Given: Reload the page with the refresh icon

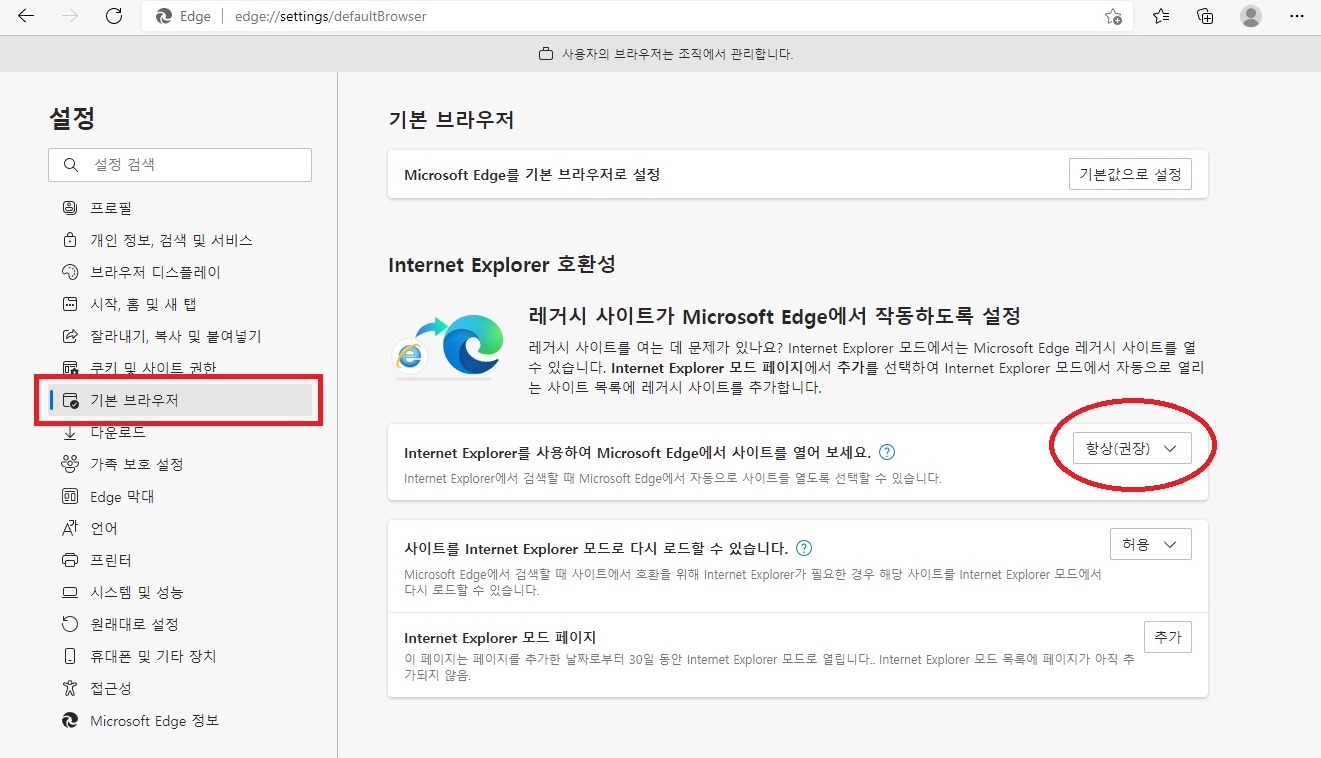Looking at the screenshot, I should pos(113,16).
